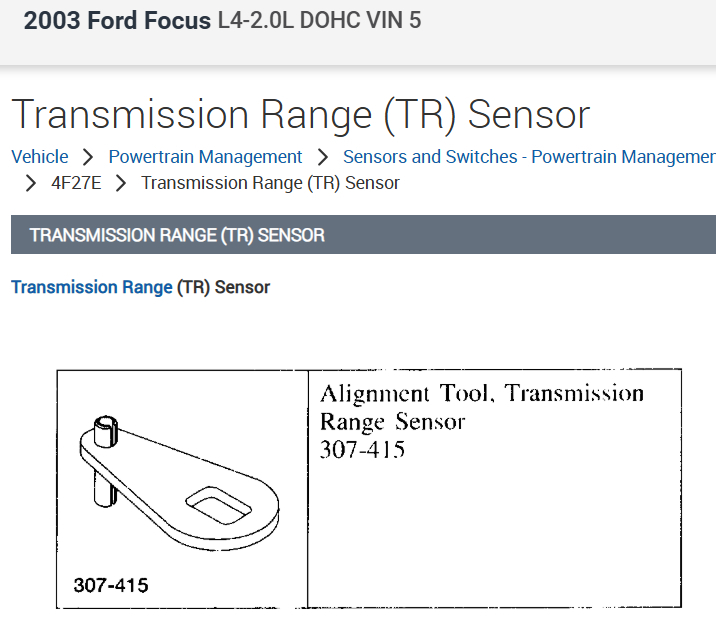Screen dimensions: 716x632
Task: Click the Vehicle breadcrumb link
Action: pyautogui.click(x=40, y=157)
